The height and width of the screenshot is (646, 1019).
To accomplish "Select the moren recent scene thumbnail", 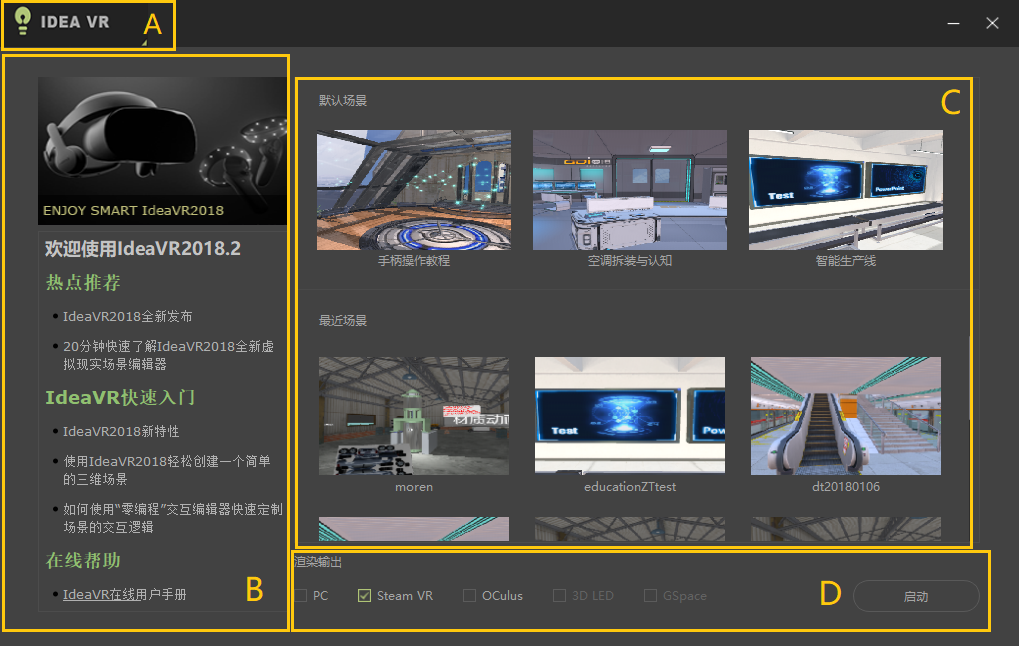I will coord(414,416).
